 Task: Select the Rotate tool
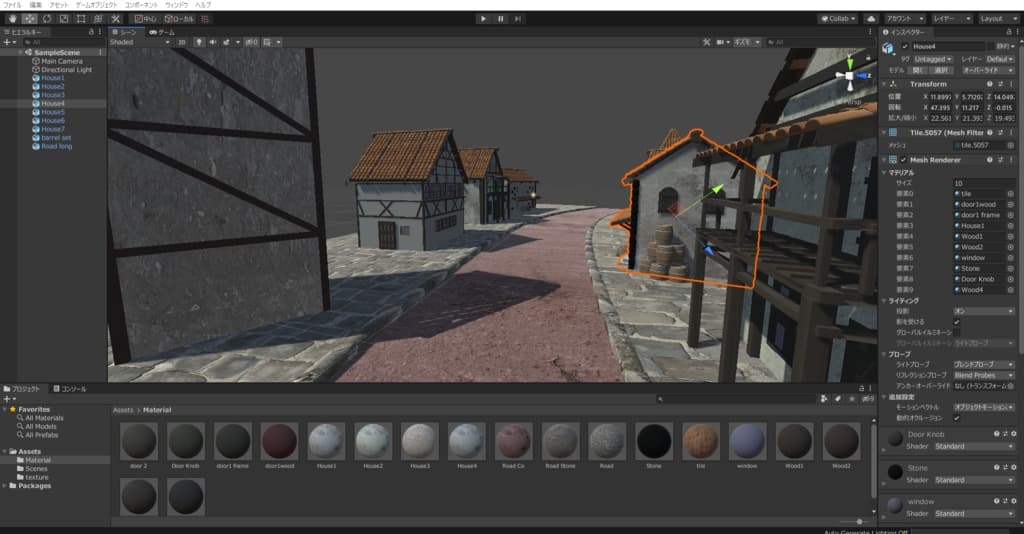46,19
